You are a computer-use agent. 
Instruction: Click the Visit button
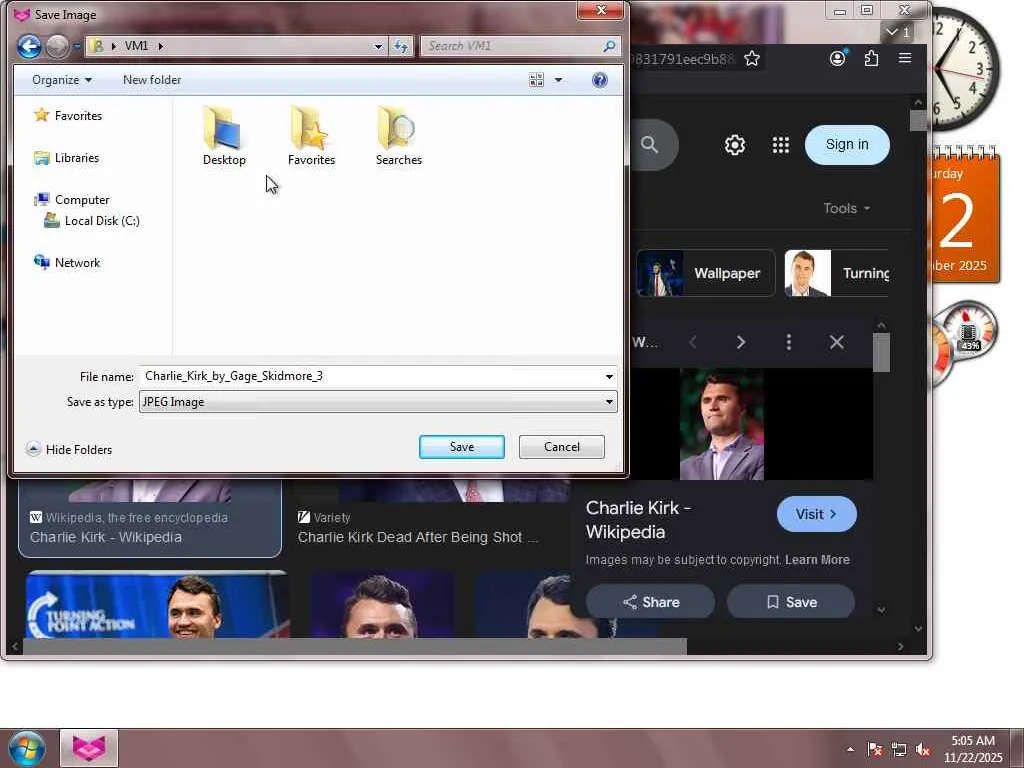(816, 514)
